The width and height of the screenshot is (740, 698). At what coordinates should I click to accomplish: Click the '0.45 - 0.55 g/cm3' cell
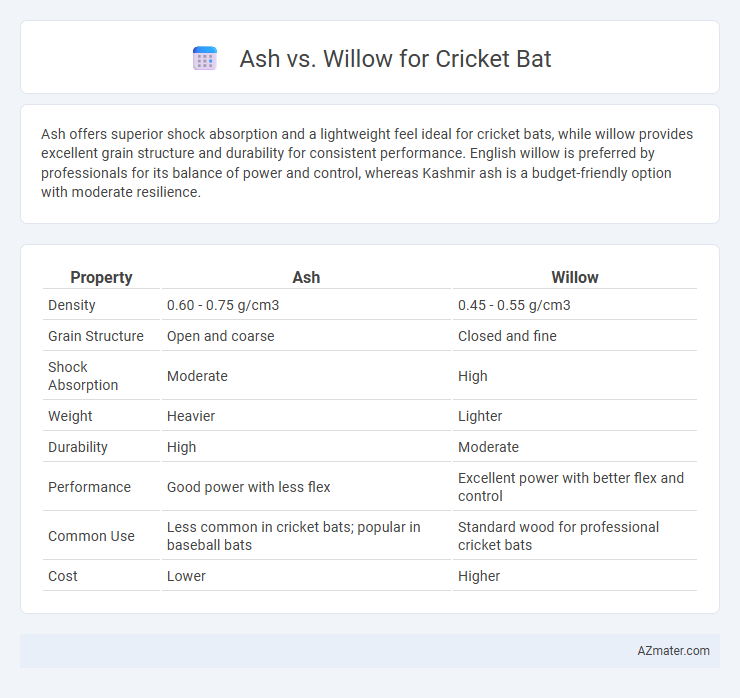pos(514,305)
